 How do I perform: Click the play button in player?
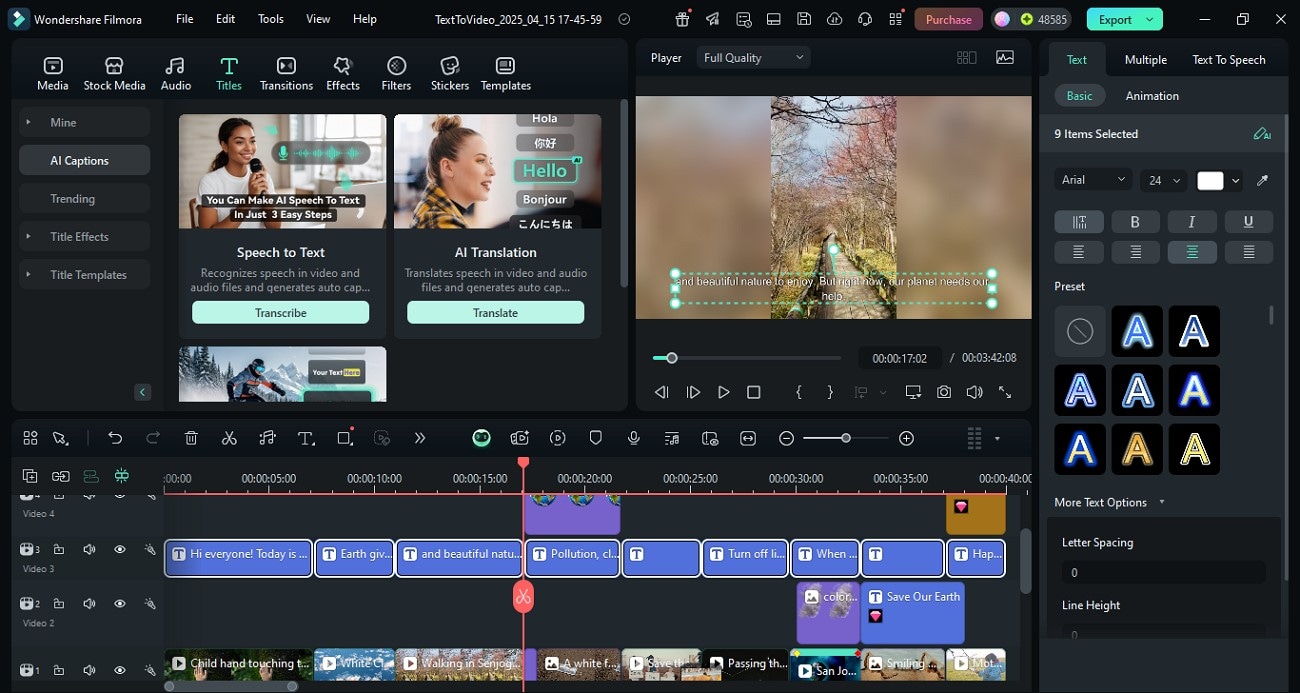723,392
